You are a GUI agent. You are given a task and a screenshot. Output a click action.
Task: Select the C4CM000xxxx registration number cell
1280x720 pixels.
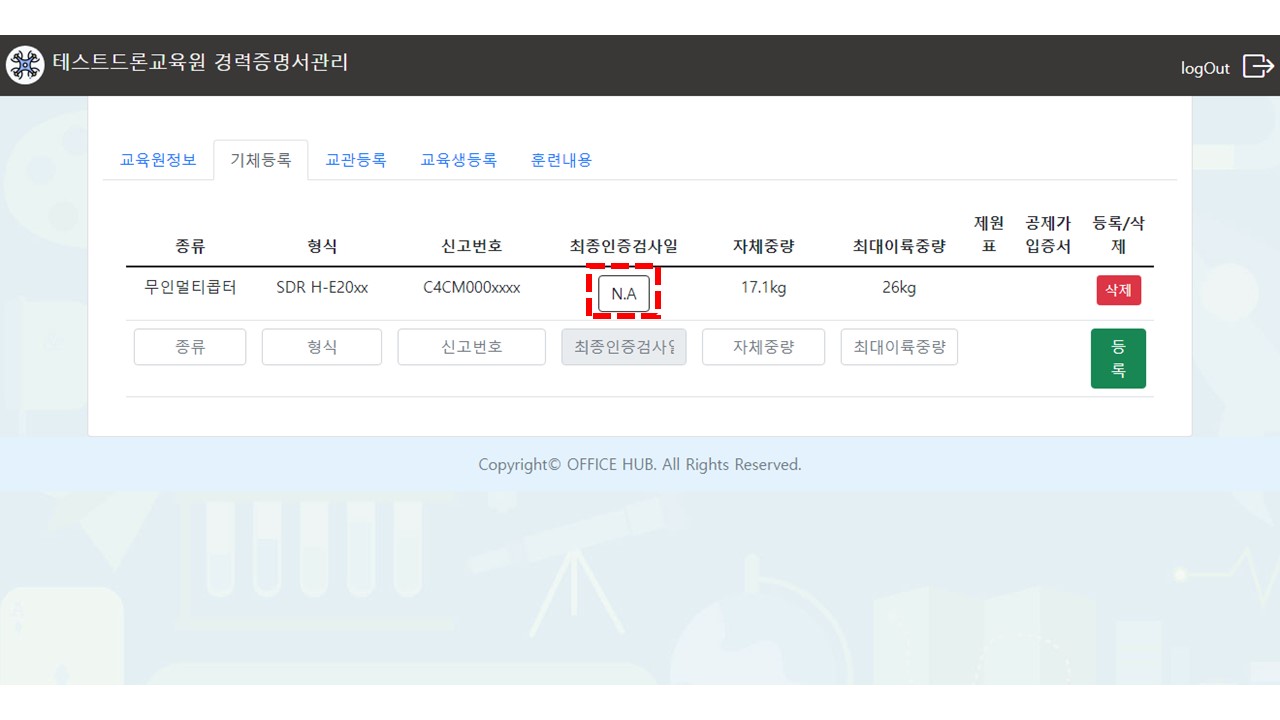[x=471, y=288]
